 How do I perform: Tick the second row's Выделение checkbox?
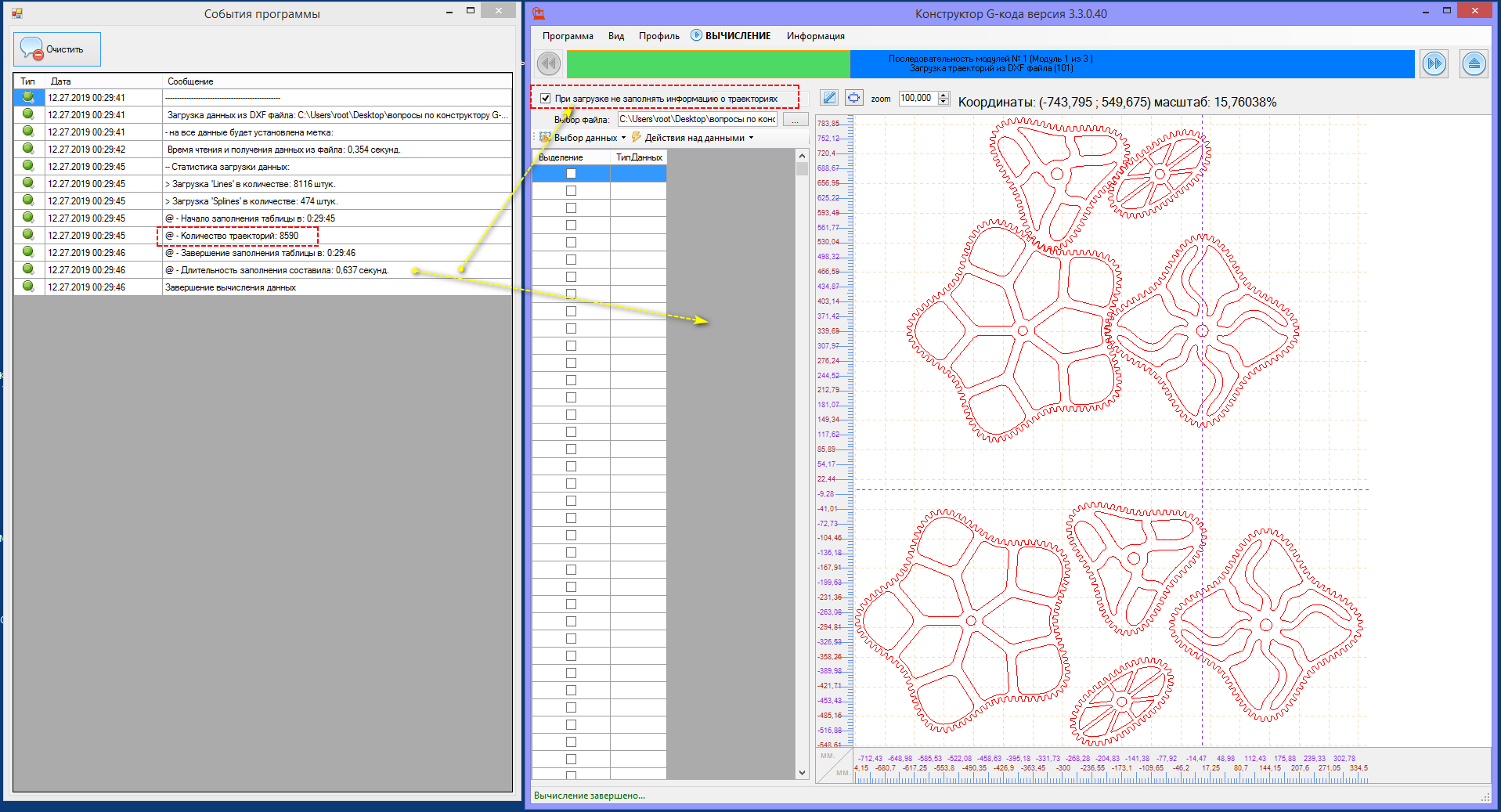click(x=571, y=191)
